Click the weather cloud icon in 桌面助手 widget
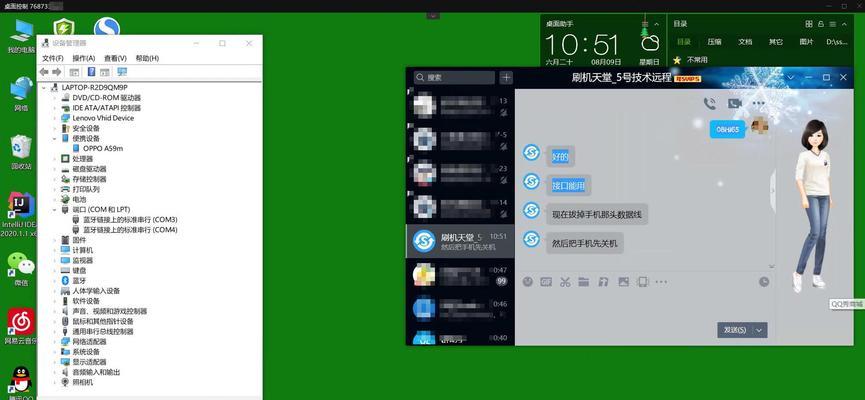 tap(650, 44)
